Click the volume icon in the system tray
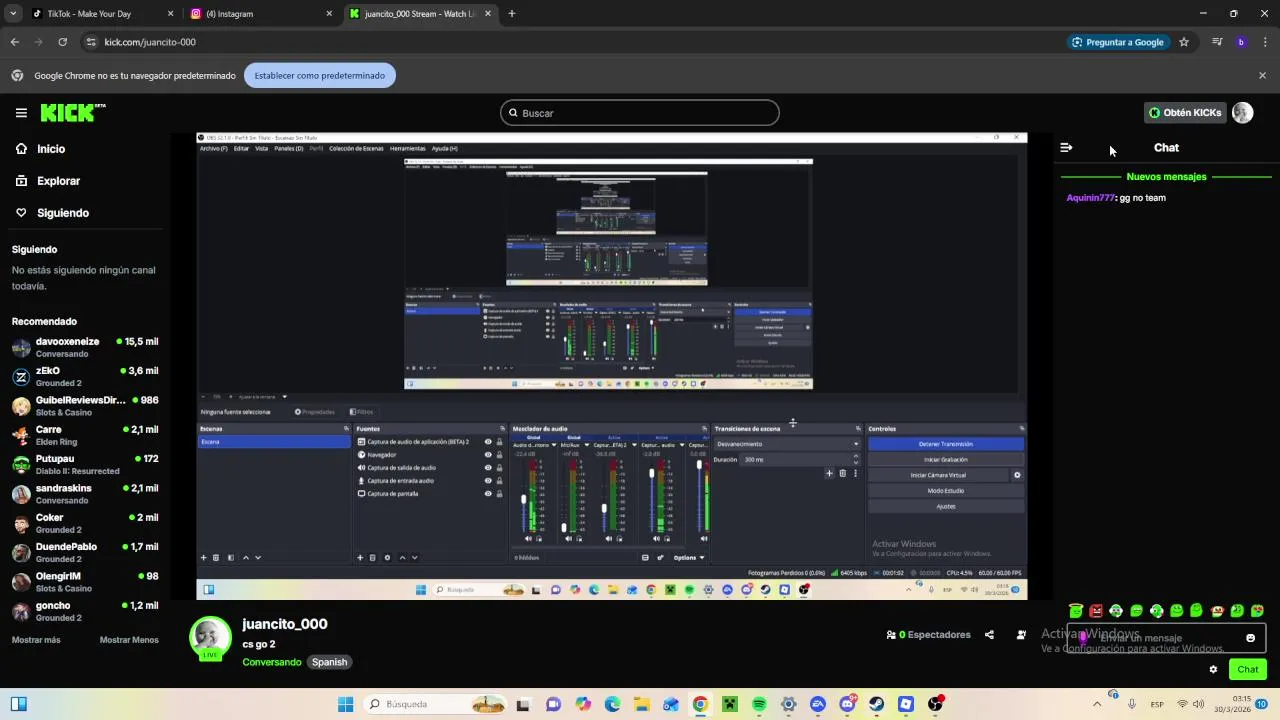The height and width of the screenshot is (720, 1280). pos(1198,704)
